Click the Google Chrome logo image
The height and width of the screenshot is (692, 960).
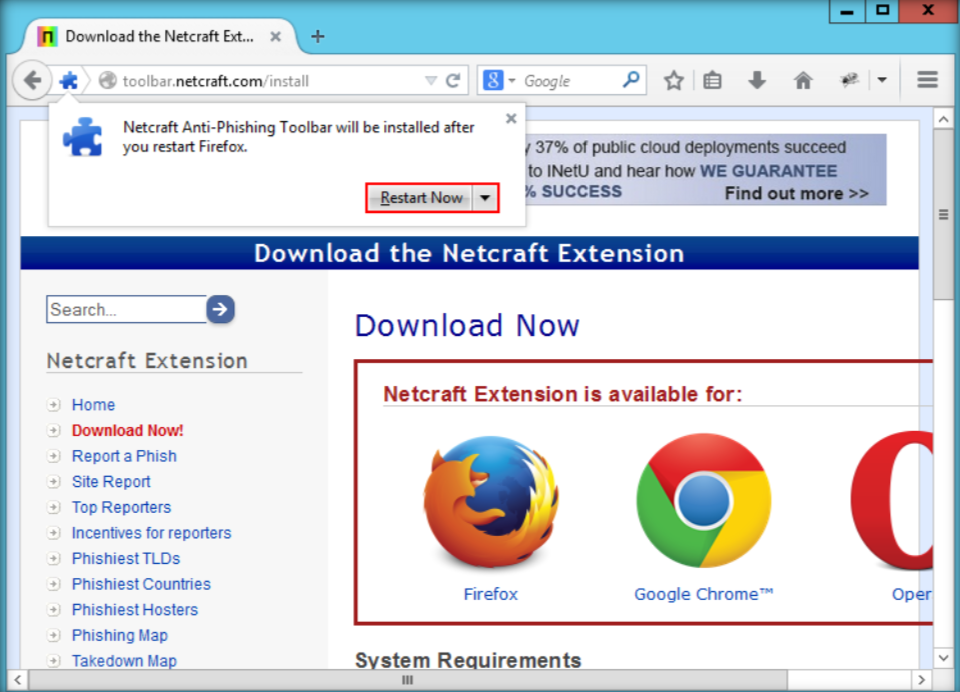pyautogui.click(x=703, y=502)
